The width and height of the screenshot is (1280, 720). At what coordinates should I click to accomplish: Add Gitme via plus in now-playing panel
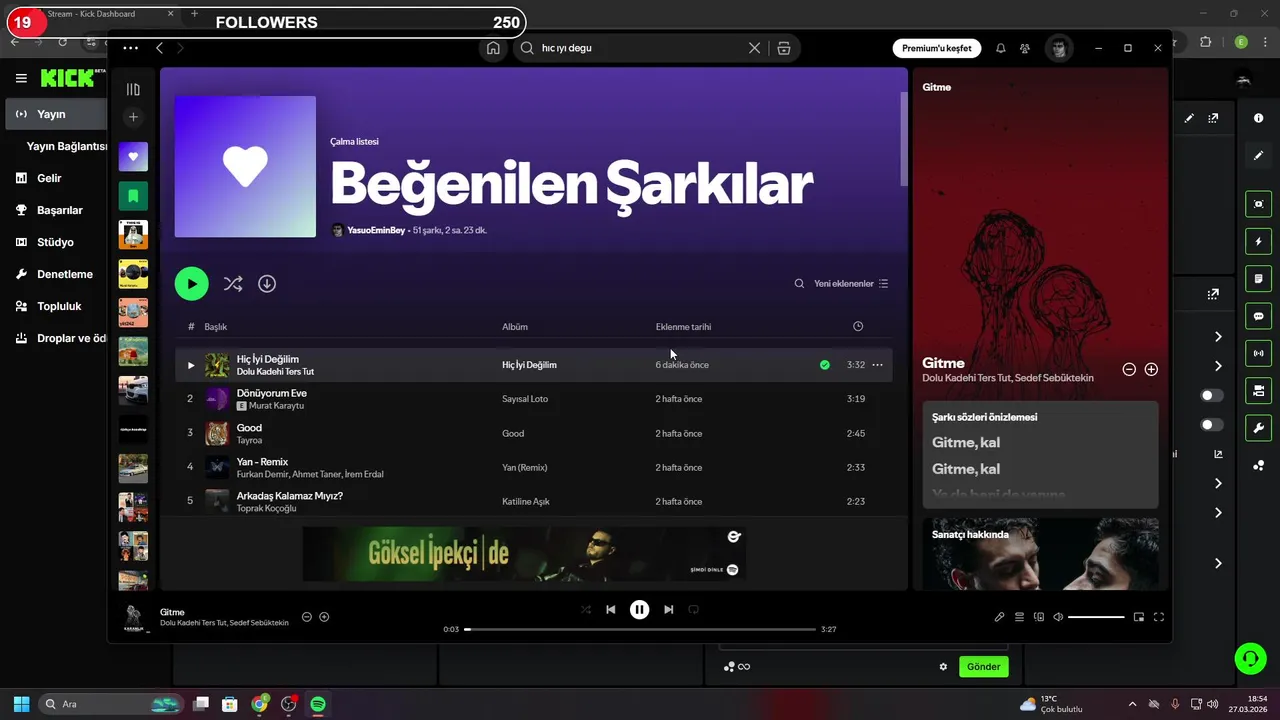[x=1151, y=369]
